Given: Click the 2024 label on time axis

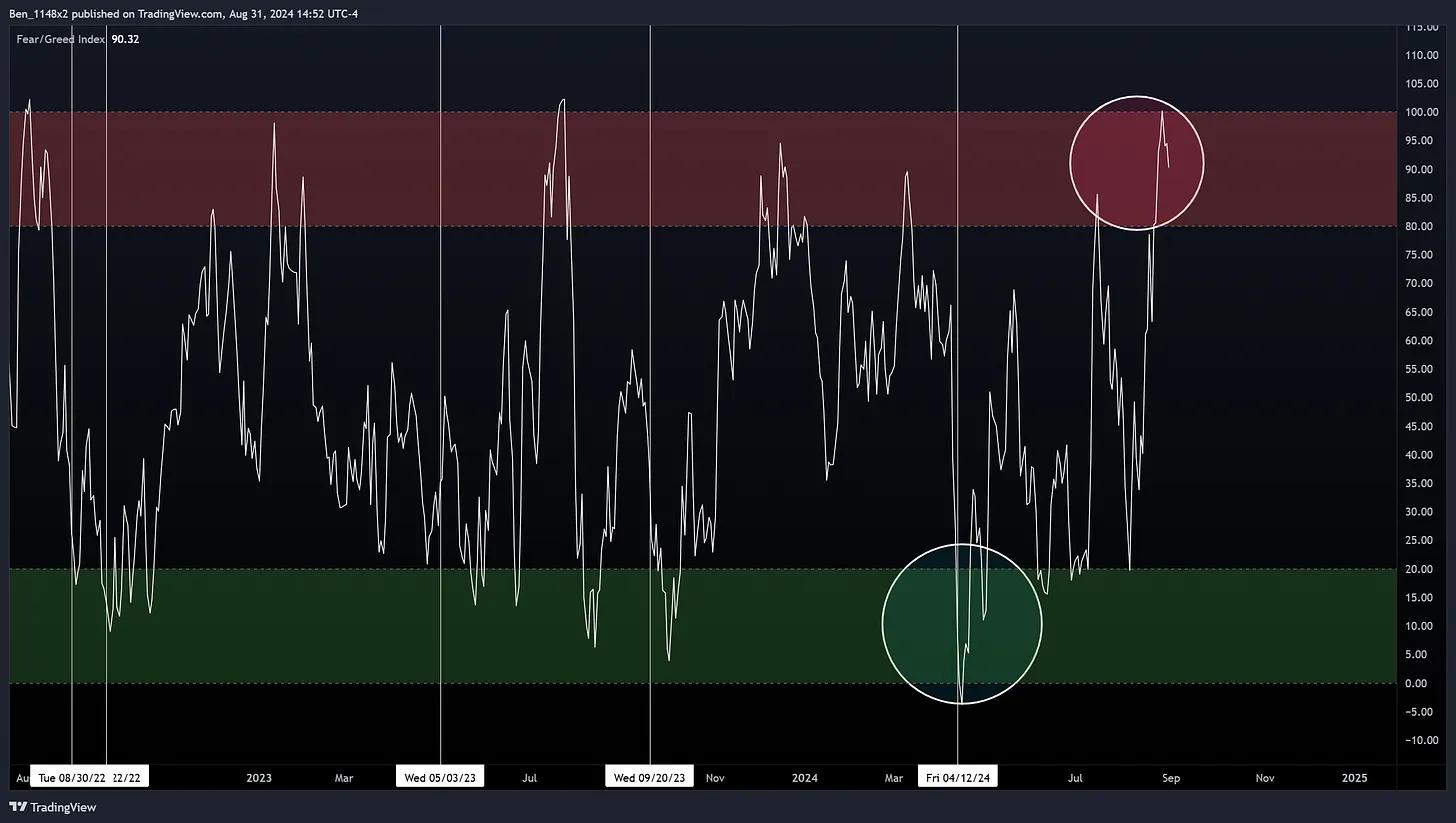Looking at the screenshot, I should click(x=805, y=778).
